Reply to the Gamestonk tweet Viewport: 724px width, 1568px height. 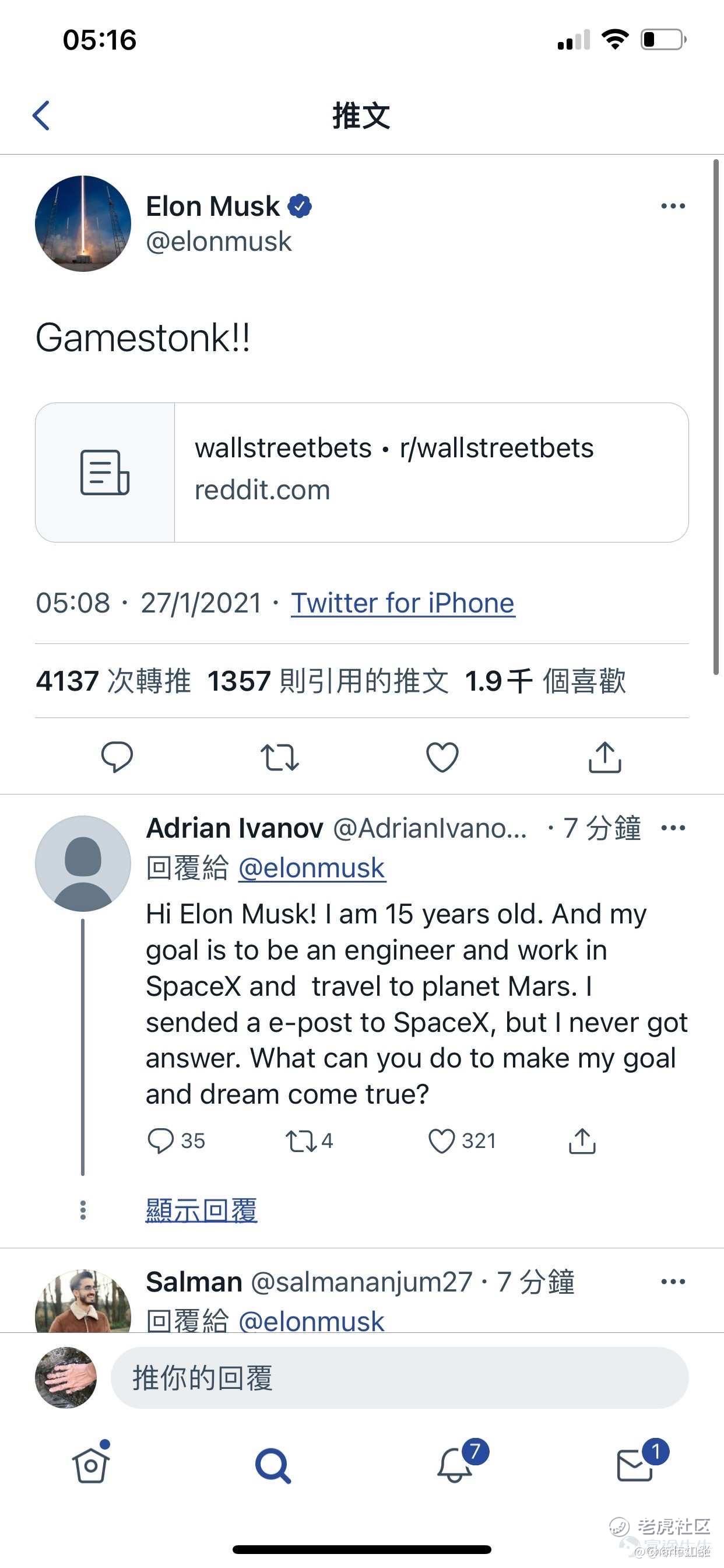117,757
